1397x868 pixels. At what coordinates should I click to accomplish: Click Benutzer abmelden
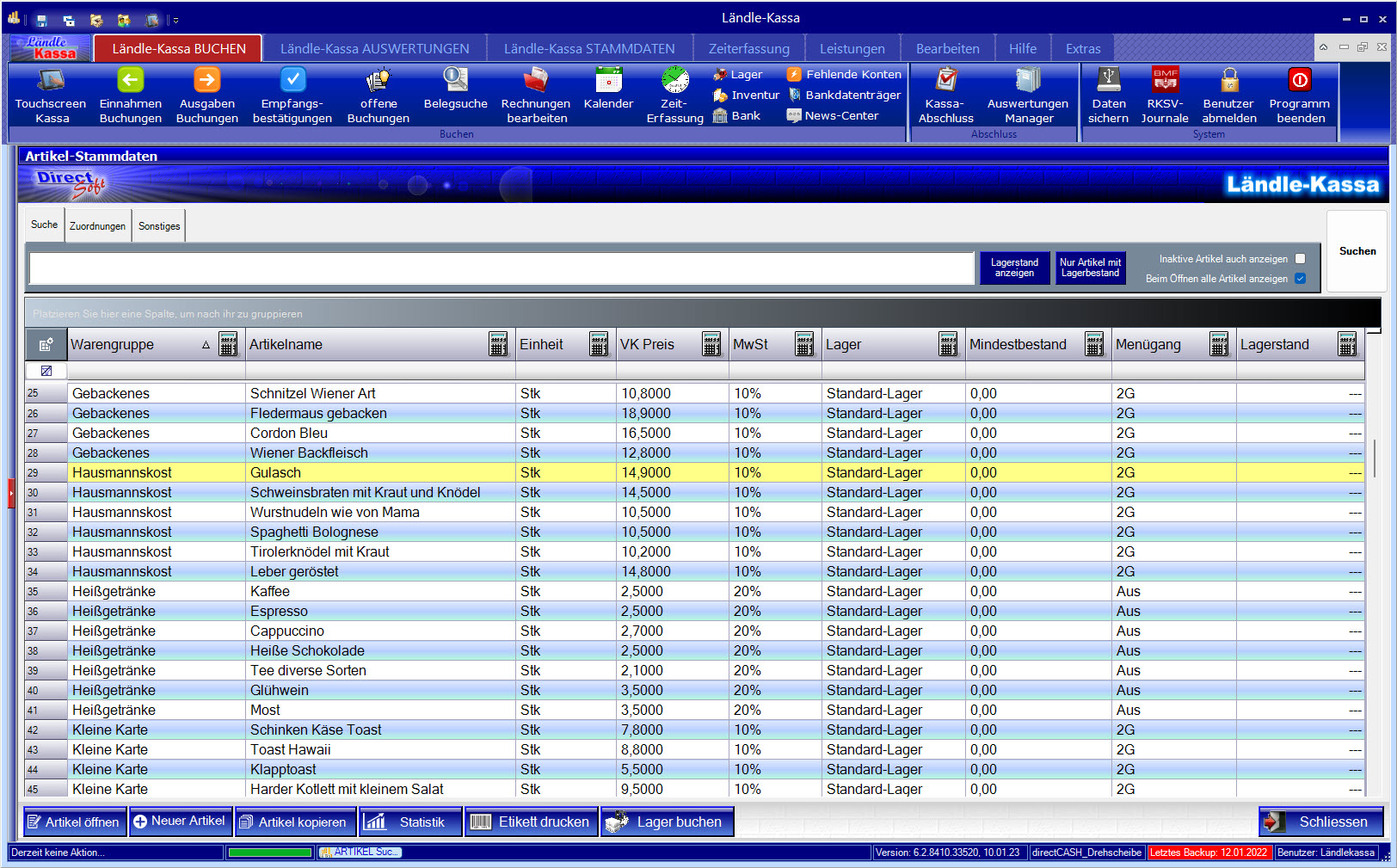point(1229,95)
